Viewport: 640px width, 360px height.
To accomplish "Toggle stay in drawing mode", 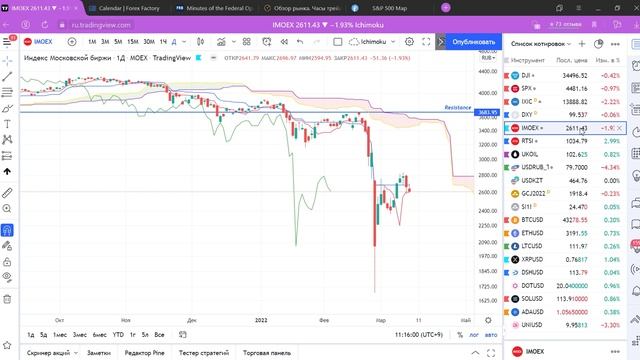I will [7, 246].
